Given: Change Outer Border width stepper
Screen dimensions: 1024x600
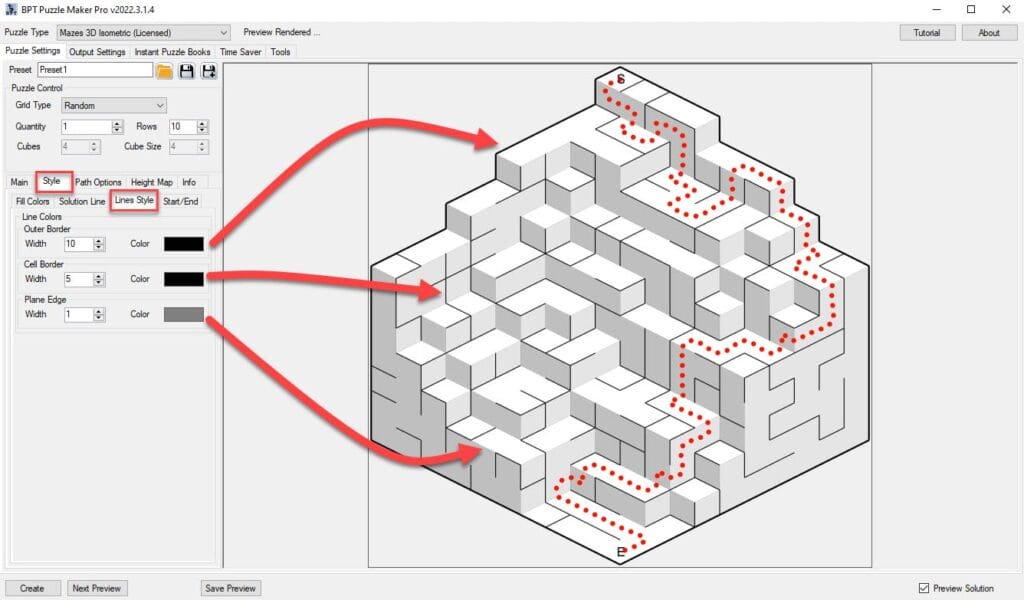Looking at the screenshot, I should [x=98, y=244].
